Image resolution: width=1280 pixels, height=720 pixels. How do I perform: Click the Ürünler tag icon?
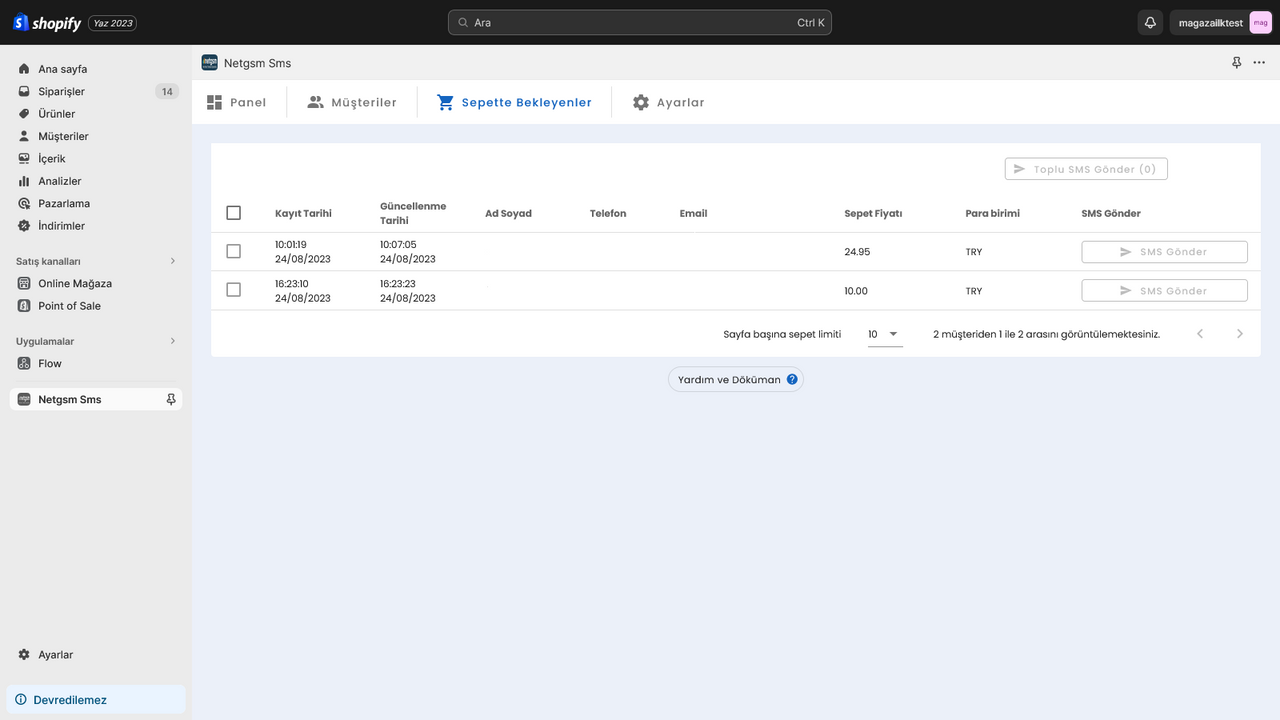pos(24,114)
